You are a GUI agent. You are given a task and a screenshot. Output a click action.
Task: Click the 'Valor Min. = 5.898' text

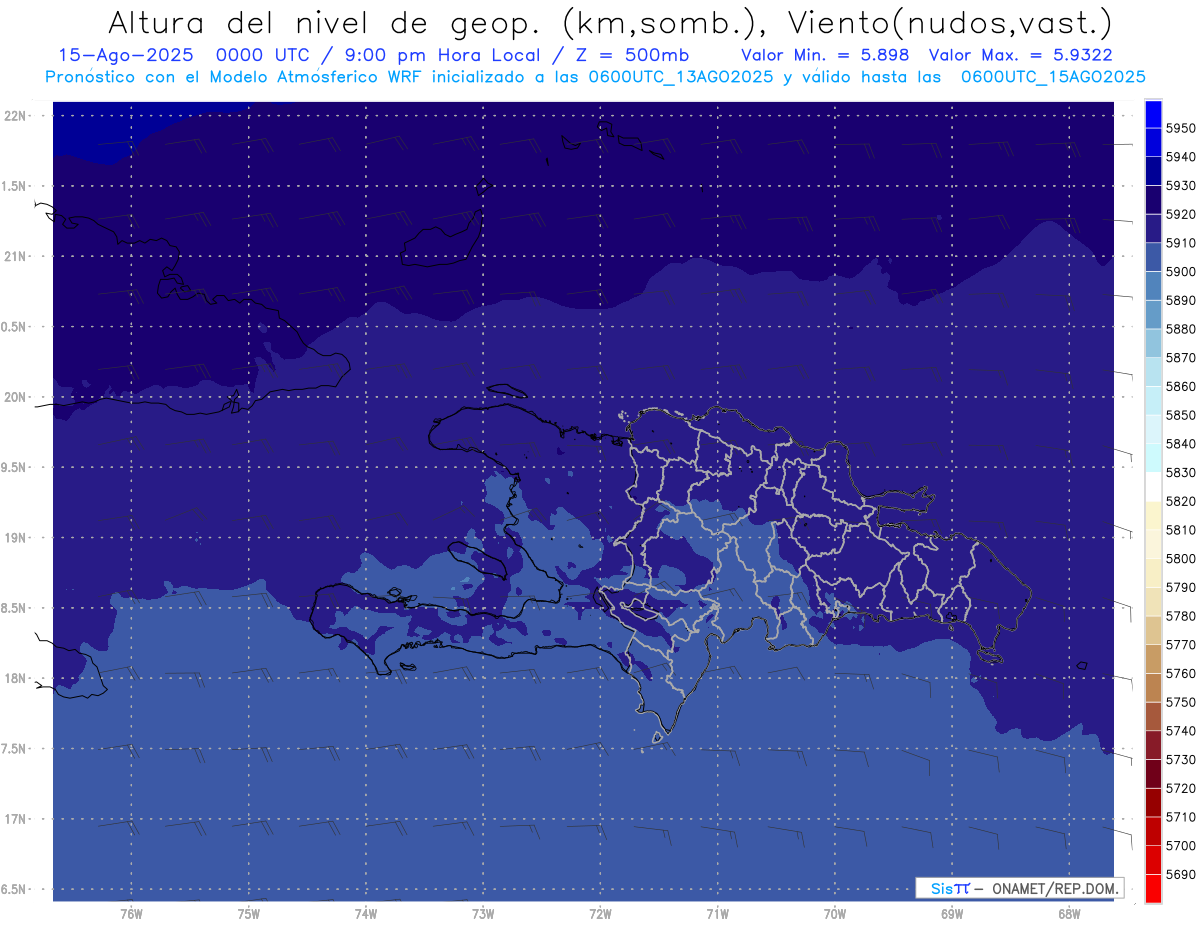tap(825, 55)
